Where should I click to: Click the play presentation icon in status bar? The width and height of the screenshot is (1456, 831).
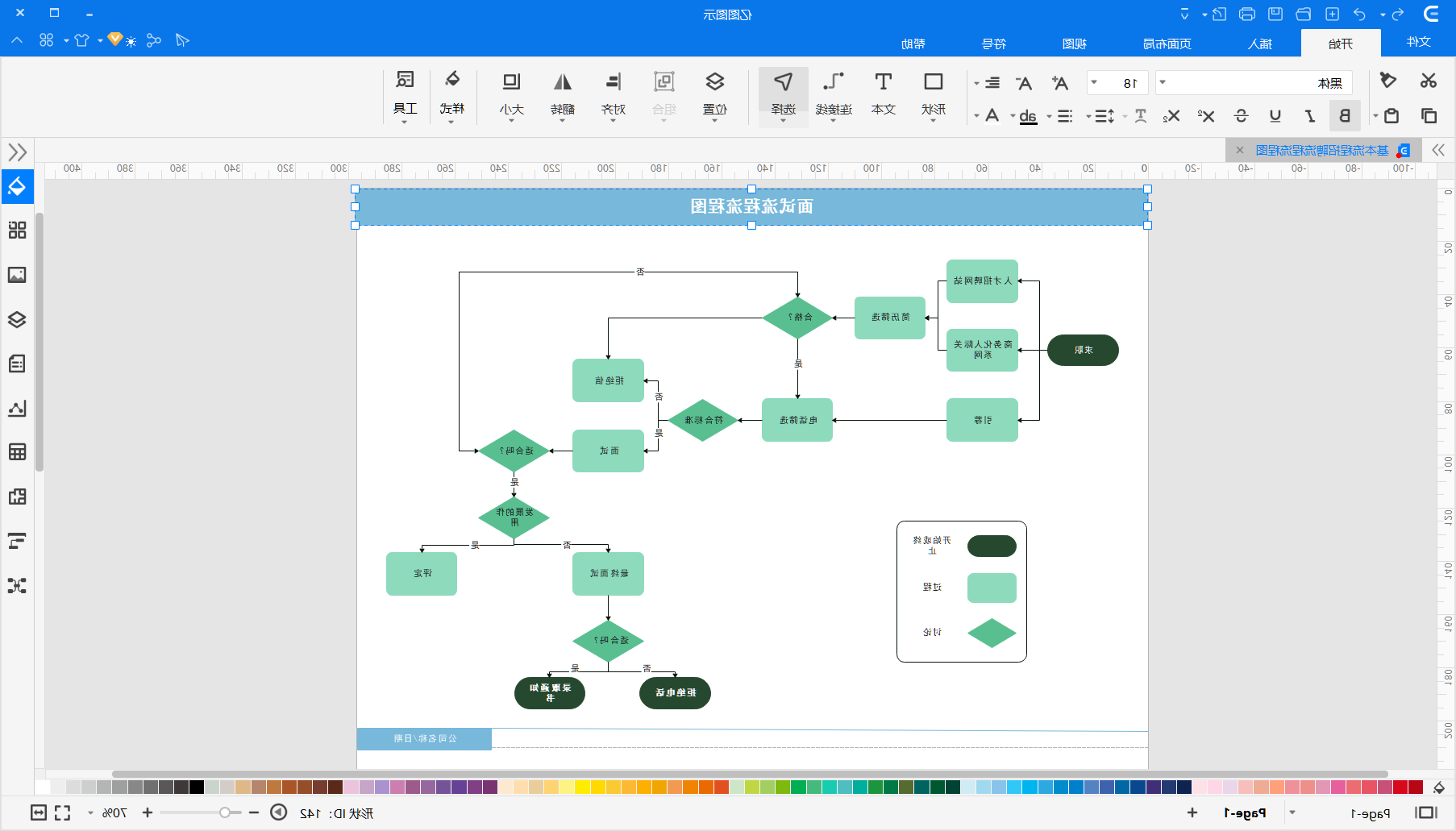click(x=278, y=812)
